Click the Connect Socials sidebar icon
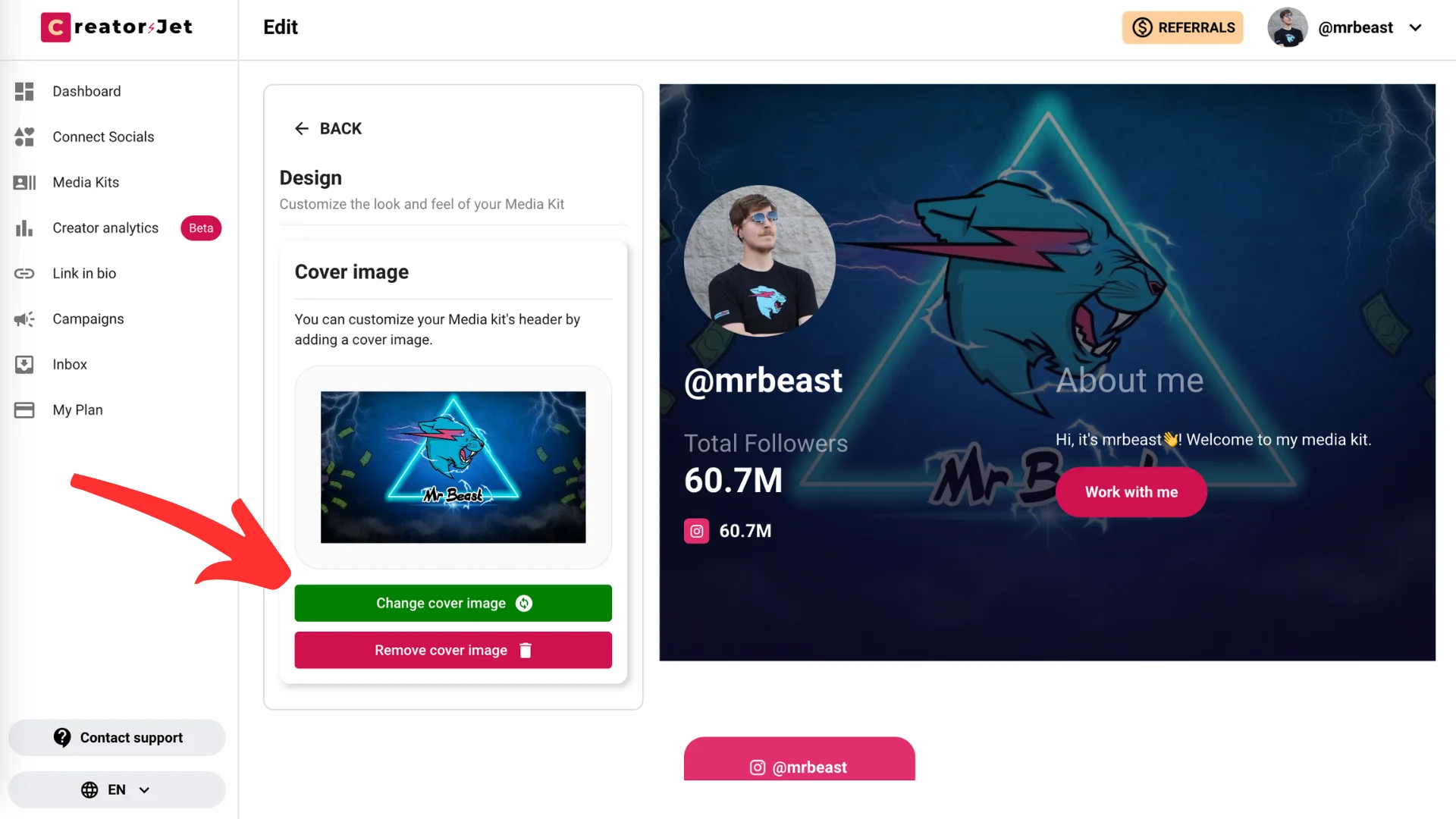Screen dimensions: 1456x819 (x=25, y=136)
